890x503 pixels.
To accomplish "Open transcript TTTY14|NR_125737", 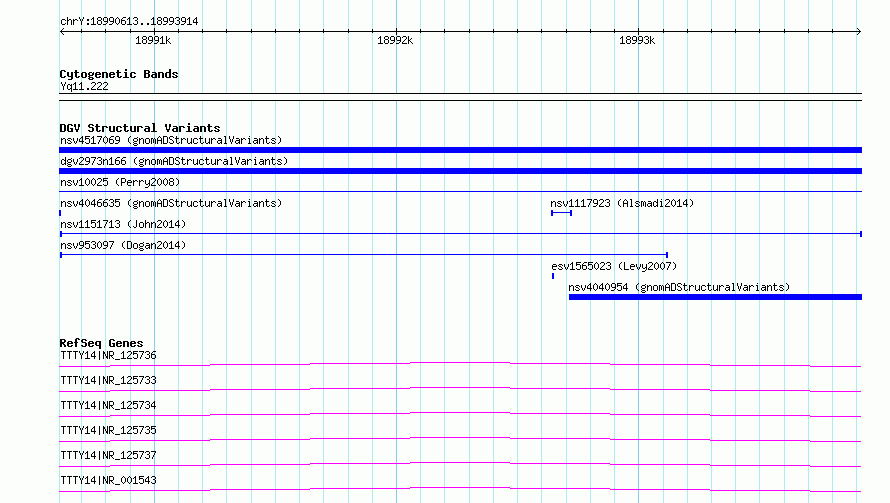I will point(108,455).
